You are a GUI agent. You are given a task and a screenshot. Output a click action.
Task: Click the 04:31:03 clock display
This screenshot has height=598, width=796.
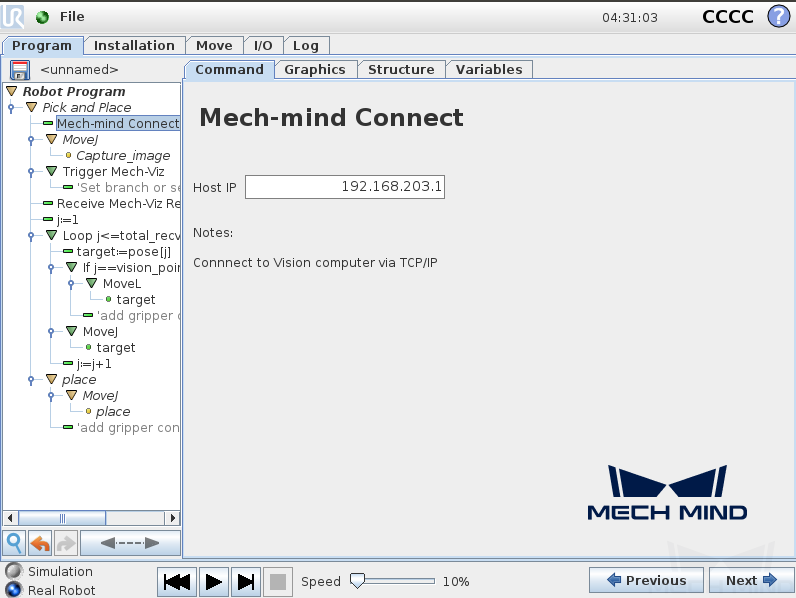tap(629, 18)
